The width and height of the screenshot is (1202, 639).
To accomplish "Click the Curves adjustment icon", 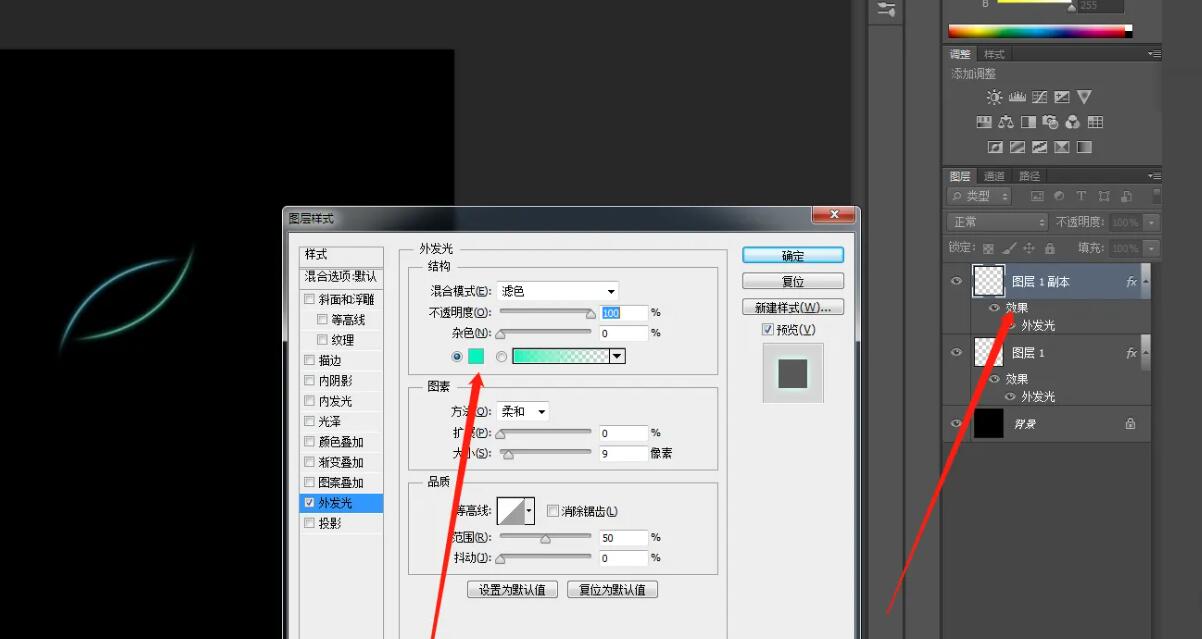I will point(1040,96).
